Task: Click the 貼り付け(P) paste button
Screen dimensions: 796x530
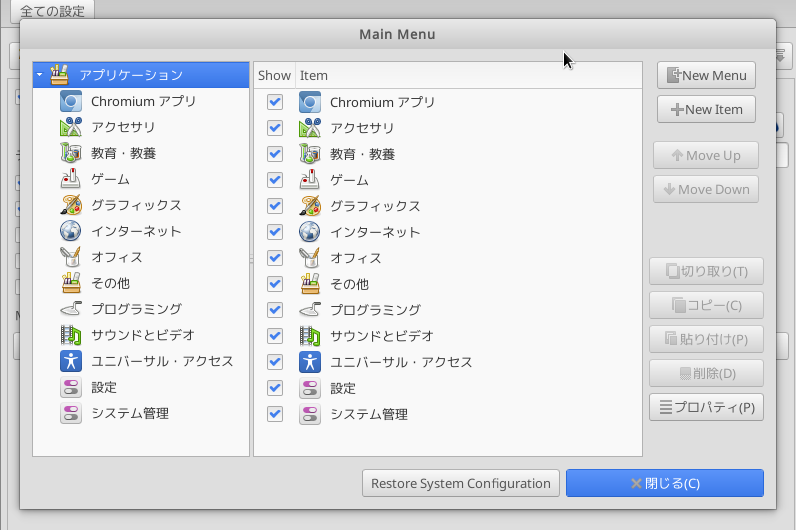Action: (706, 339)
